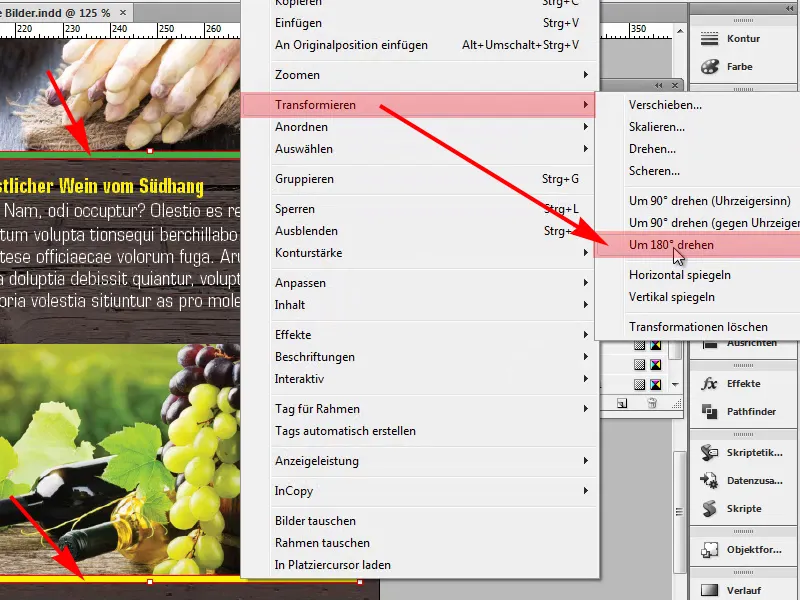Choose Bilder tauschen
The width and height of the screenshot is (800, 600).
(419, 521)
